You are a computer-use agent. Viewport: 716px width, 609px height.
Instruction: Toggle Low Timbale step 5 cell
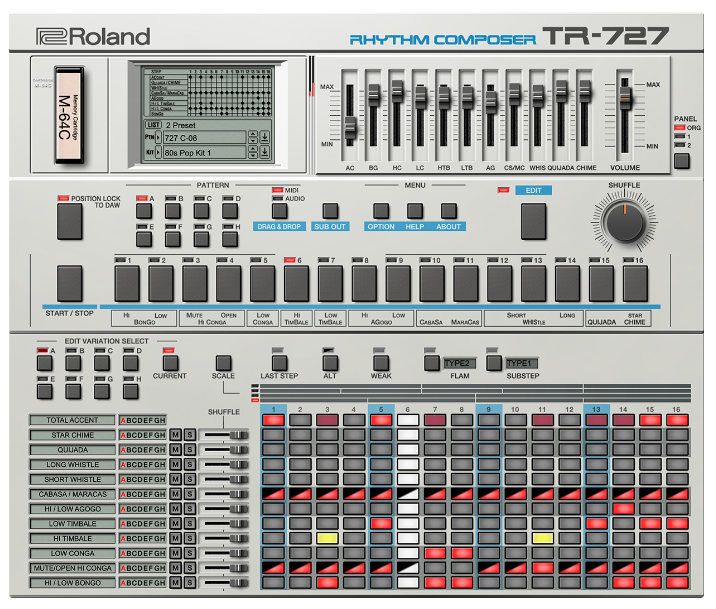[381, 524]
